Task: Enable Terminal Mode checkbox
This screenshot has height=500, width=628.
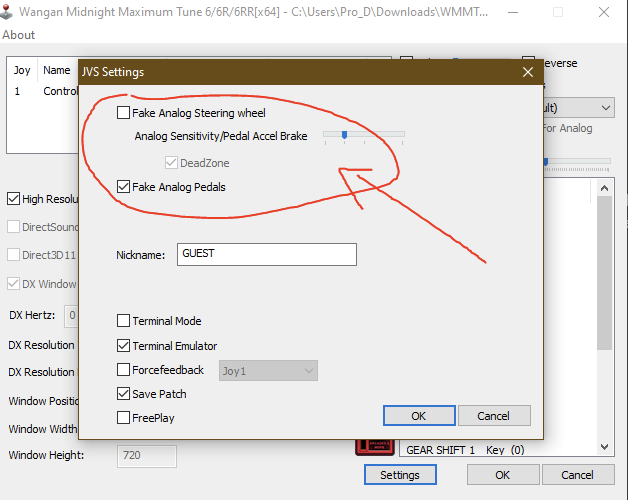Action: click(123, 321)
